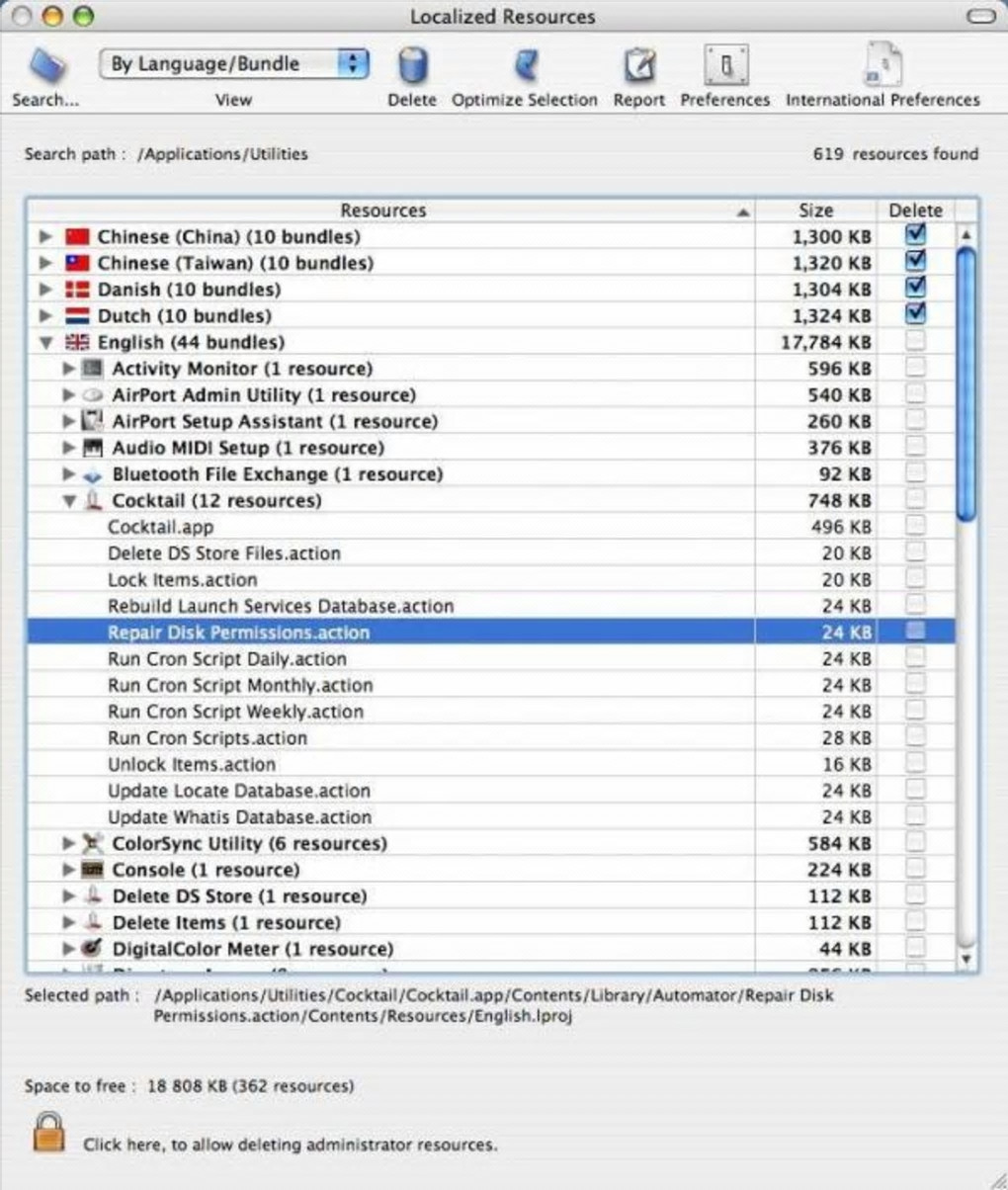Image resolution: width=1008 pixels, height=1190 pixels.
Task: Check Delete box for Console
Action: click(x=916, y=869)
